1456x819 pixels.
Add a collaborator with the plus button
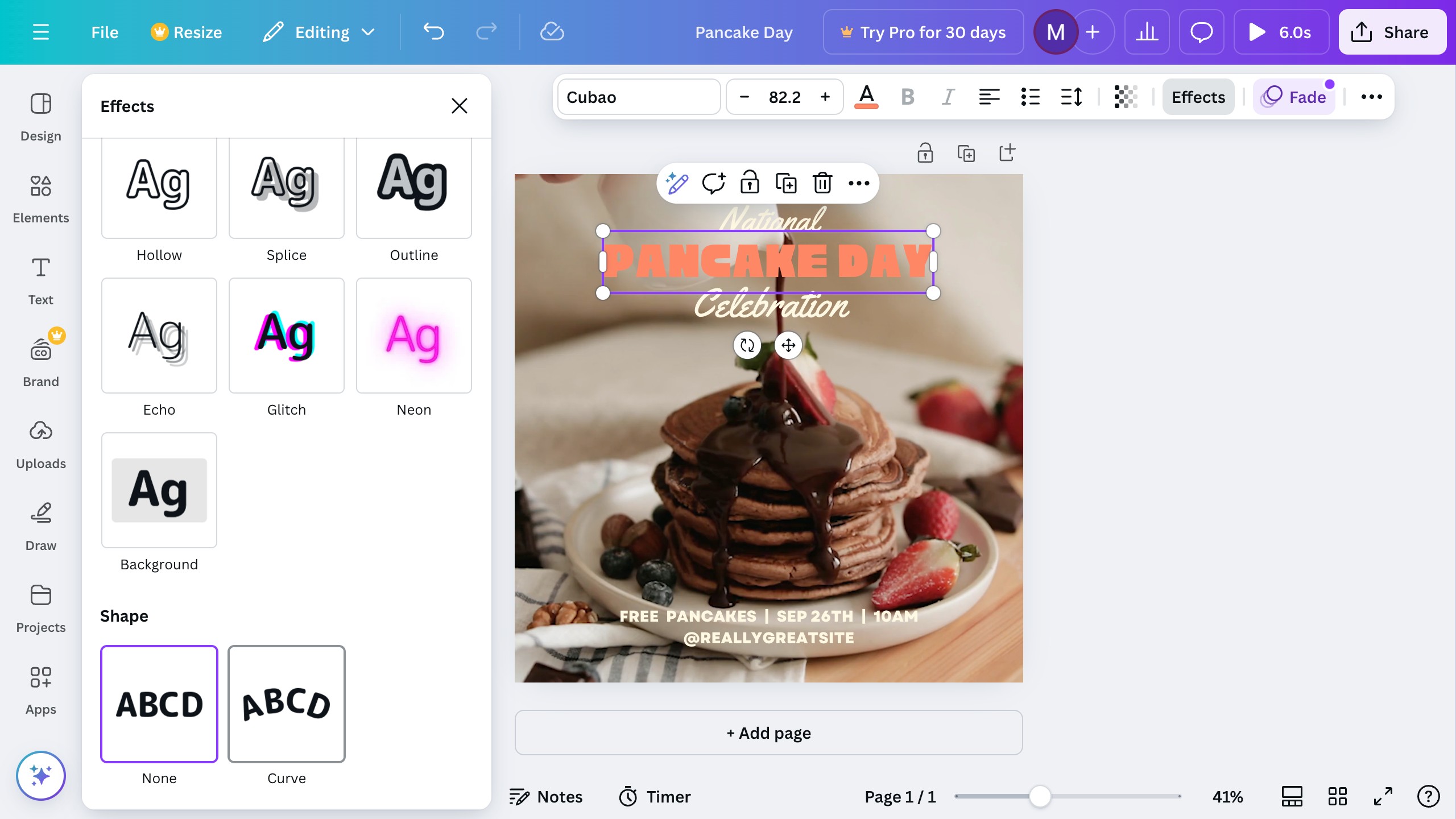[x=1093, y=32]
